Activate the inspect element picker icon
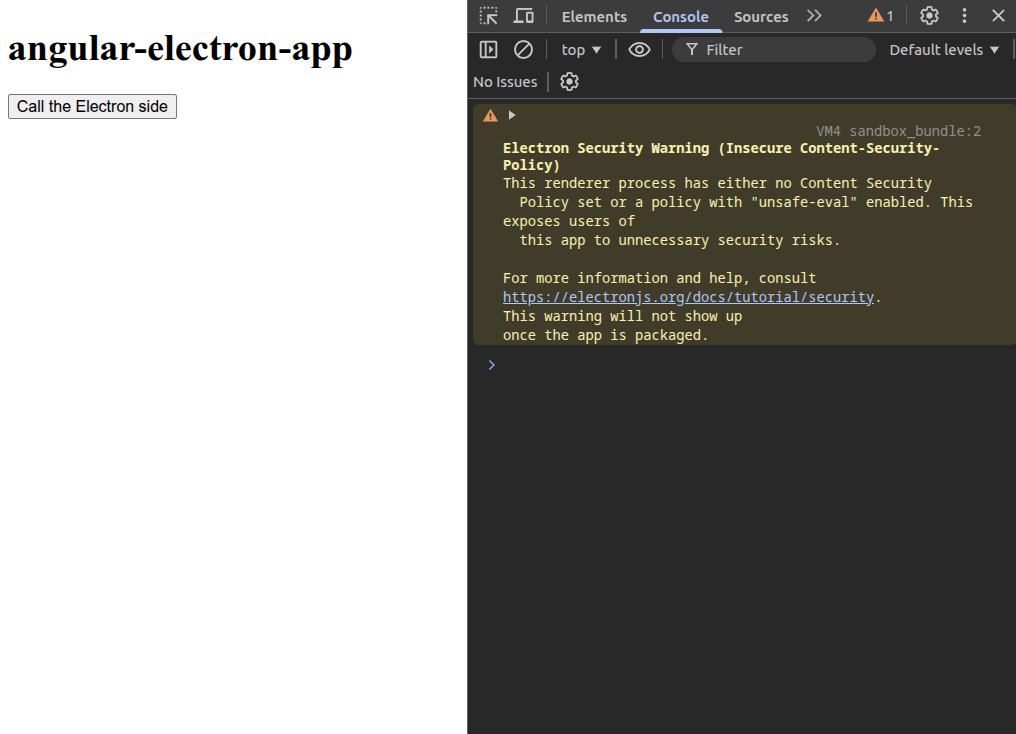Viewport: 1016px width, 734px height. [489, 16]
